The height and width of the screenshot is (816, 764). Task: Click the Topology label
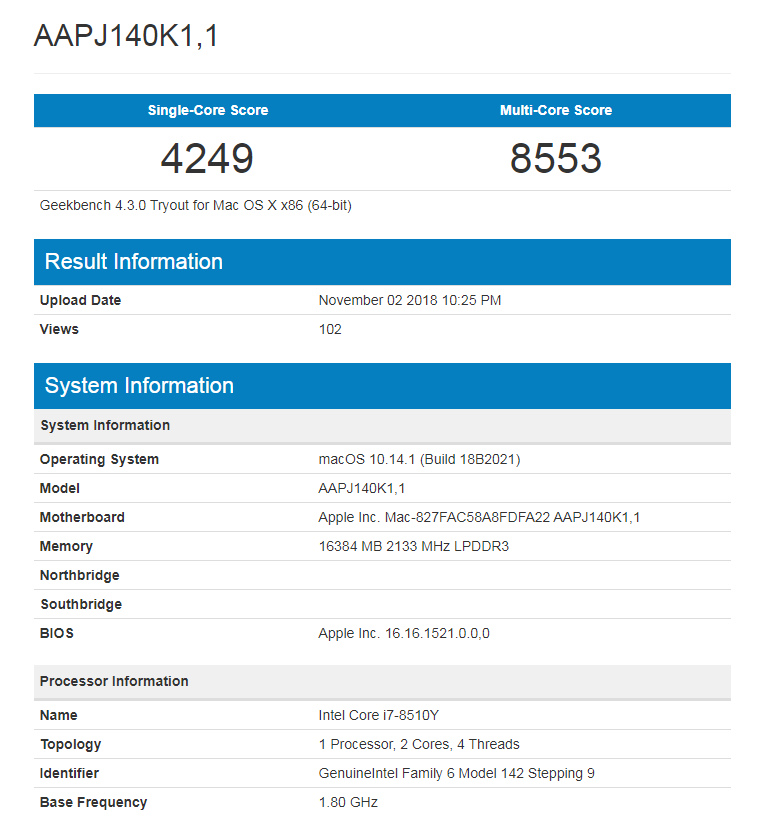click(71, 745)
